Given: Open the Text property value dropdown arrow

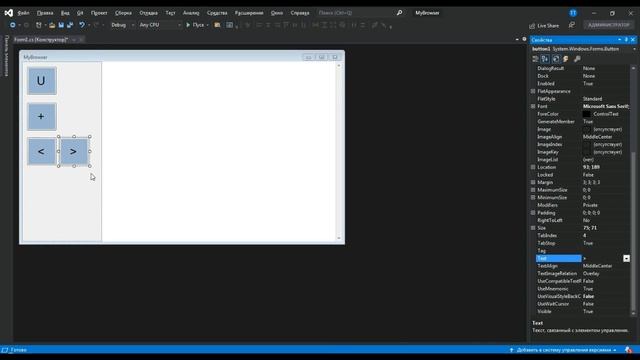Looking at the screenshot, I should [627, 258].
